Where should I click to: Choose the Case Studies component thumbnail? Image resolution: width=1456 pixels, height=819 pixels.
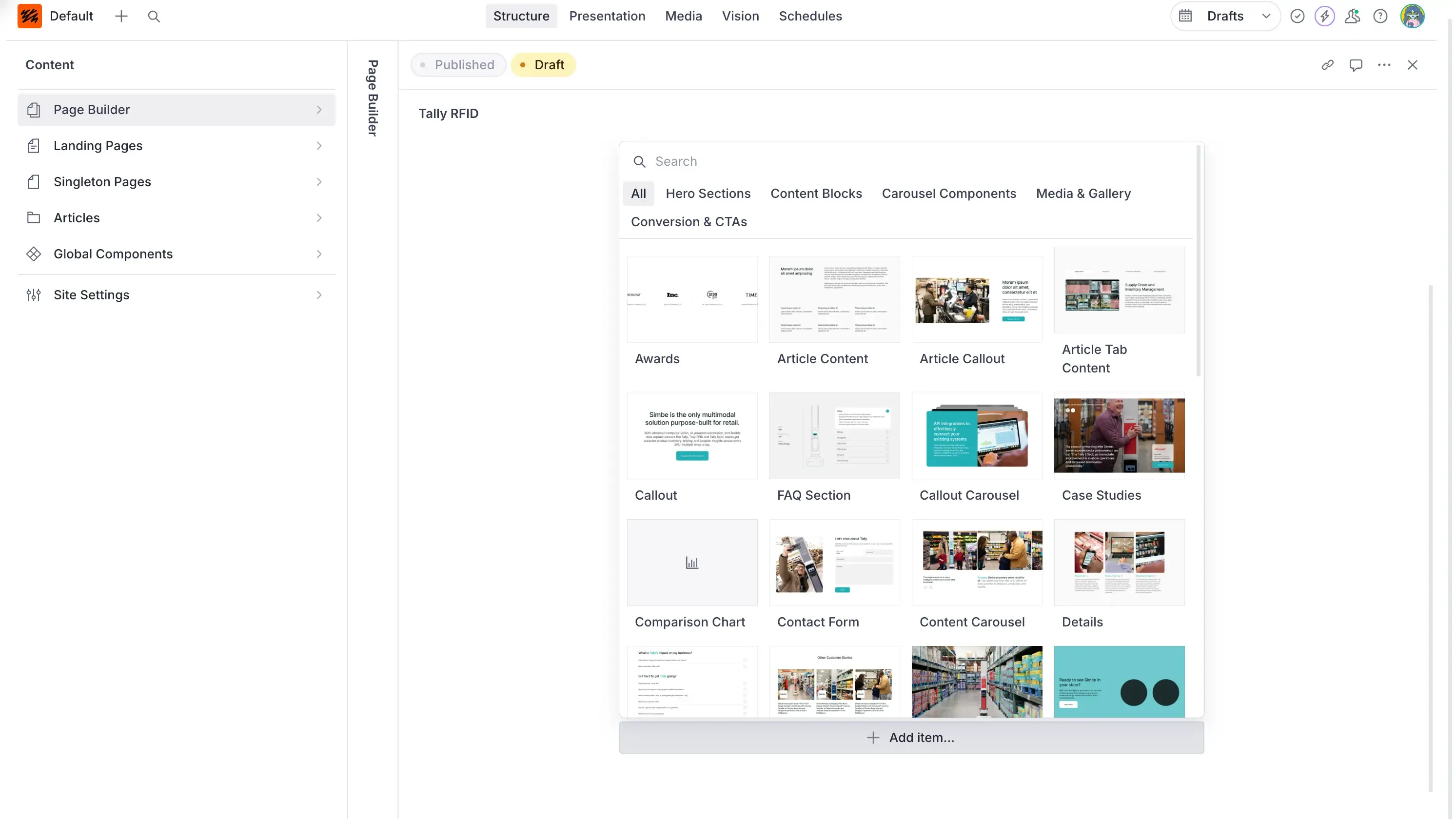[x=1119, y=435]
